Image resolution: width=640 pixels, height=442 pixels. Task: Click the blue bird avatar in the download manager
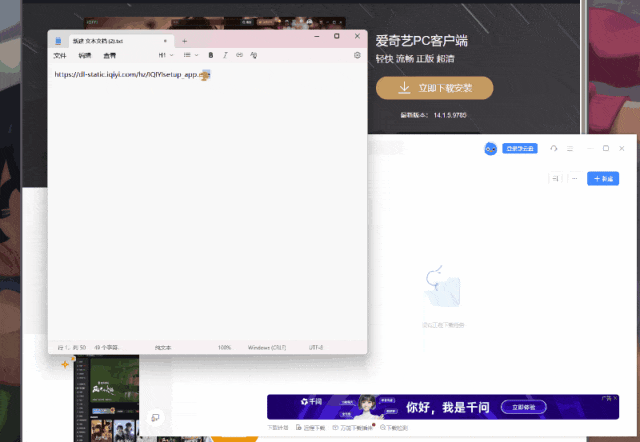pyautogui.click(x=491, y=149)
